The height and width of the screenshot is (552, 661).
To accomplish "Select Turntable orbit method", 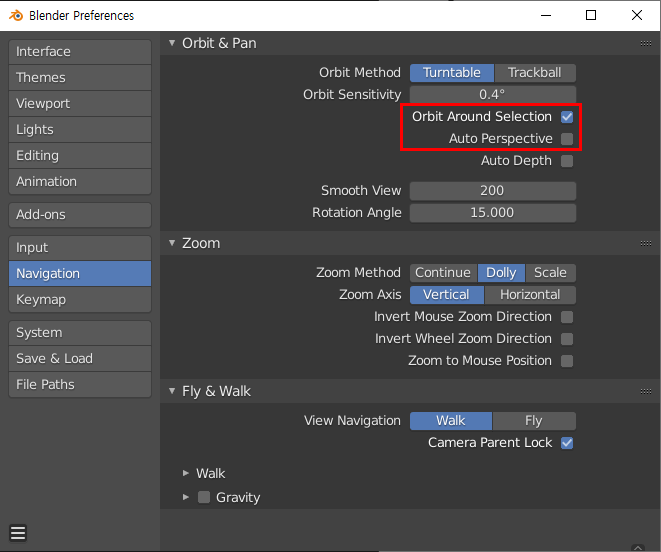I will tap(451, 73).
